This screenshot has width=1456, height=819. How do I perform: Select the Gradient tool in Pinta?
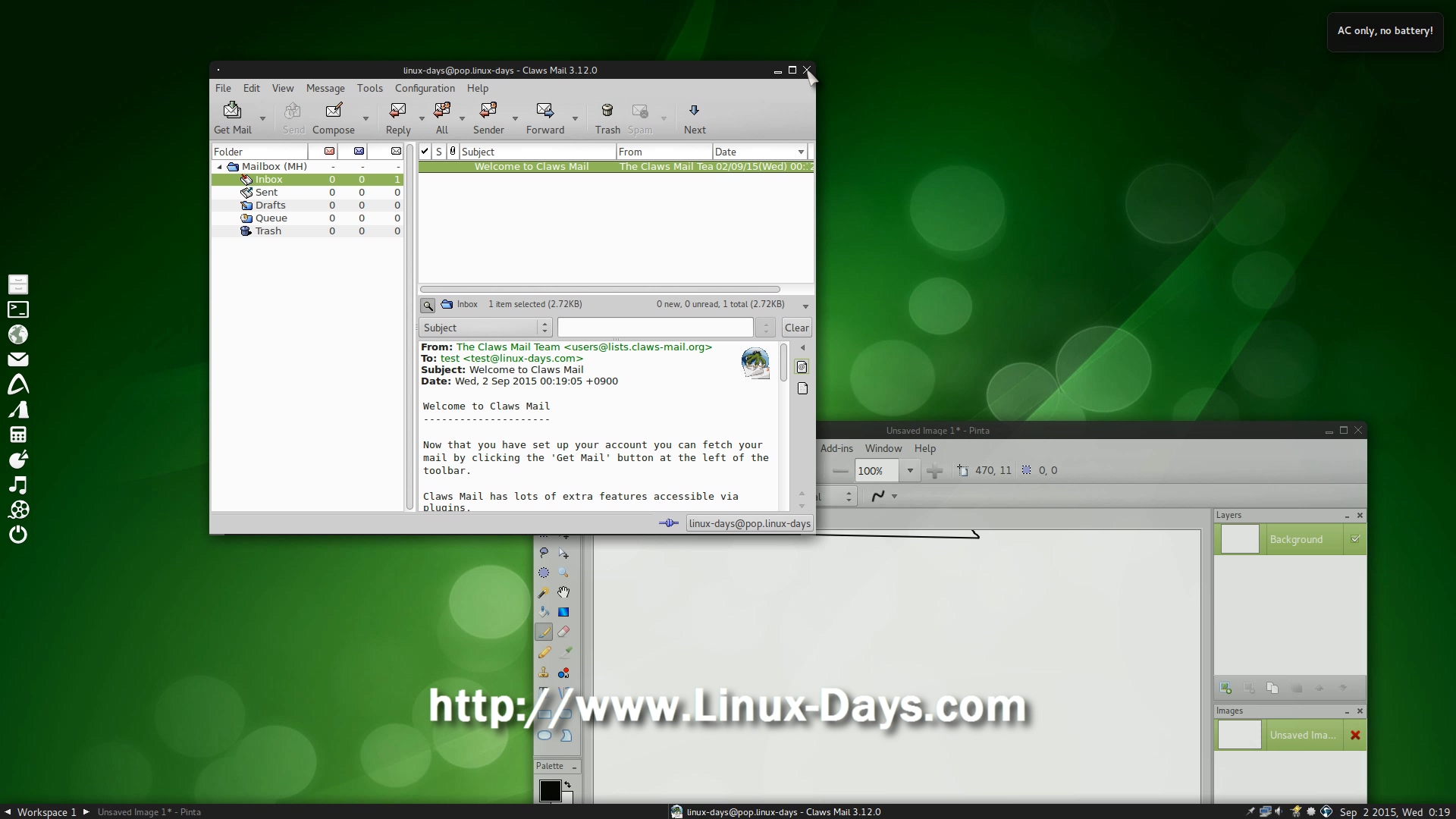click(x=563, y=612)
